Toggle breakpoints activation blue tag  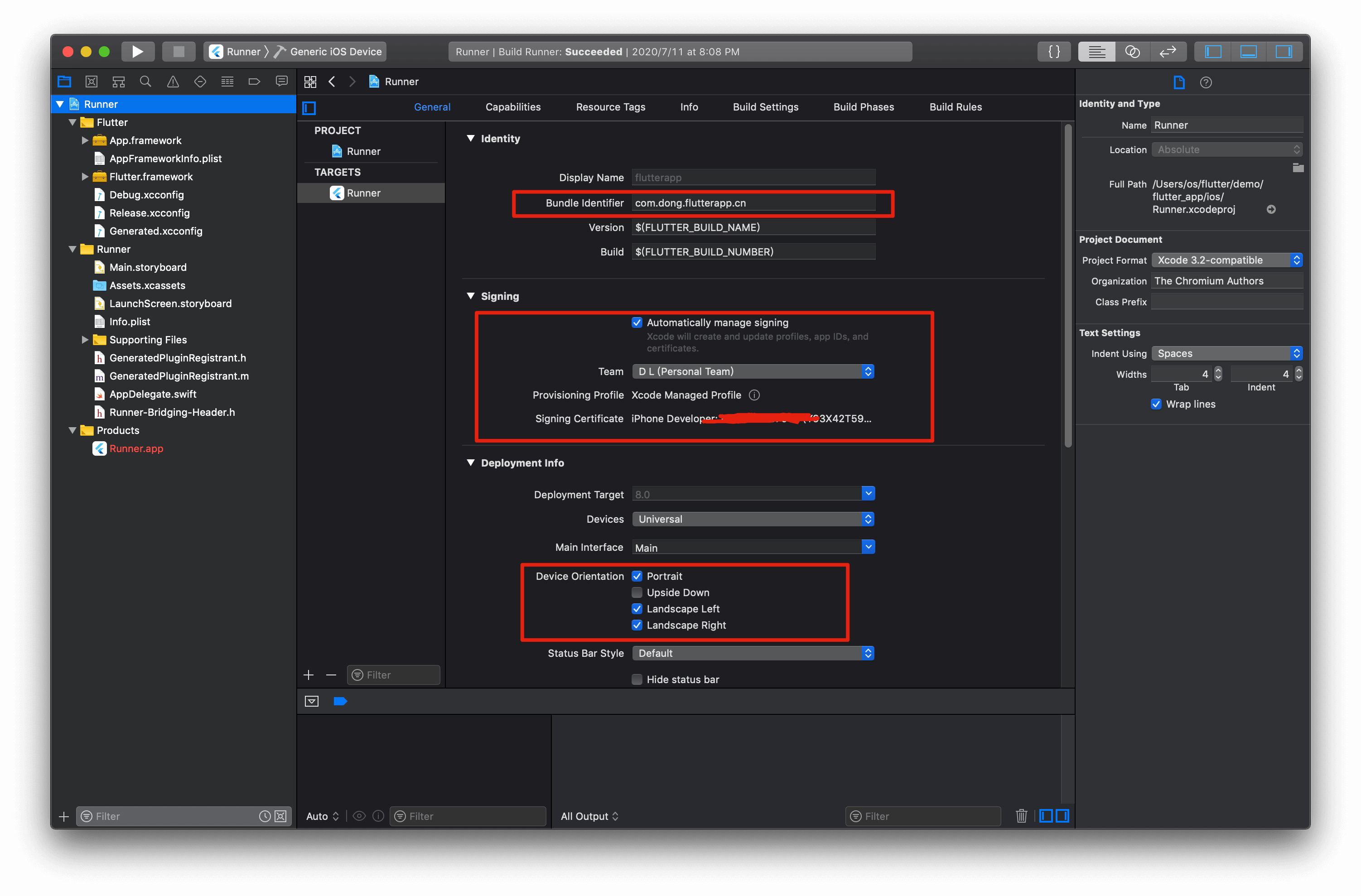pos(340,701)
